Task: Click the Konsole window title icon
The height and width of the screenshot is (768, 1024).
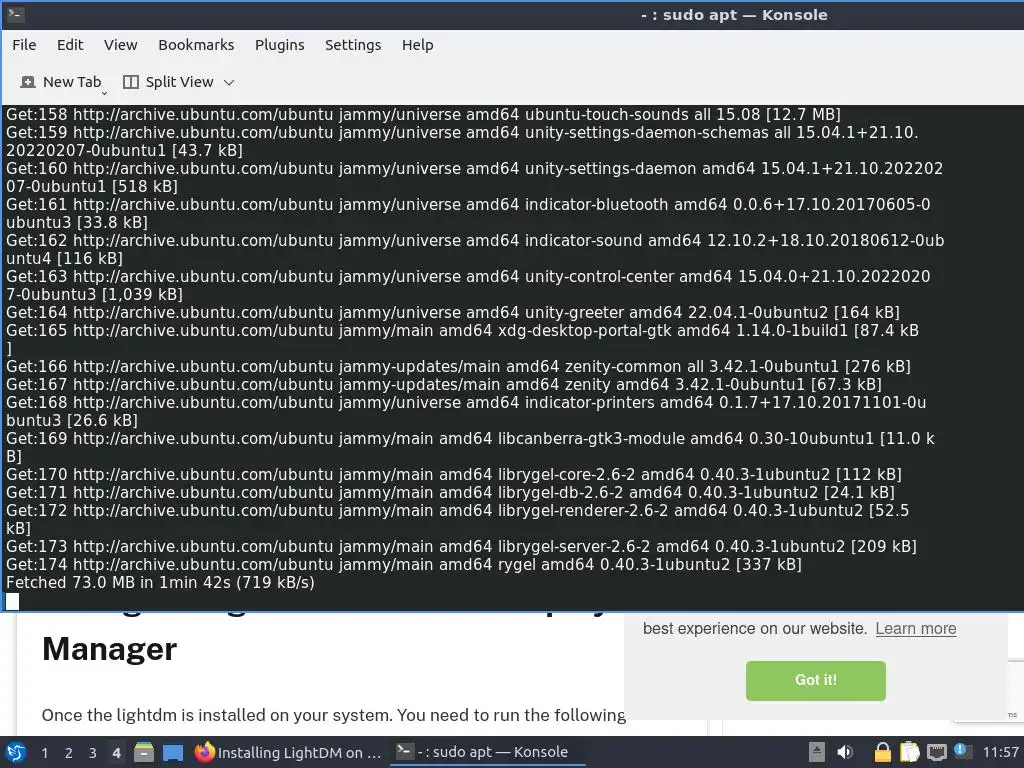Action: pos(16,14)
